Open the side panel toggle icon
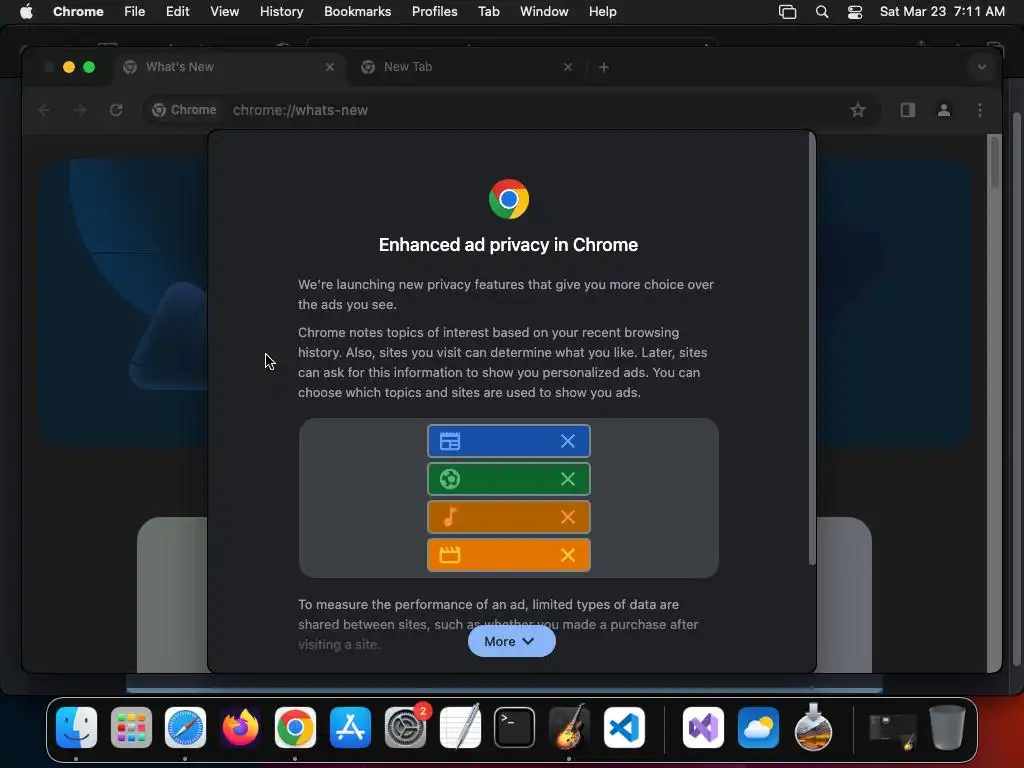 tap(908, 110)
